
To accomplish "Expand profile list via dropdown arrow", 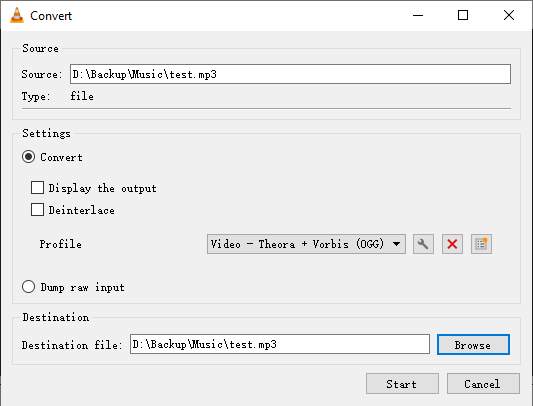I will (x=396, y=244).
